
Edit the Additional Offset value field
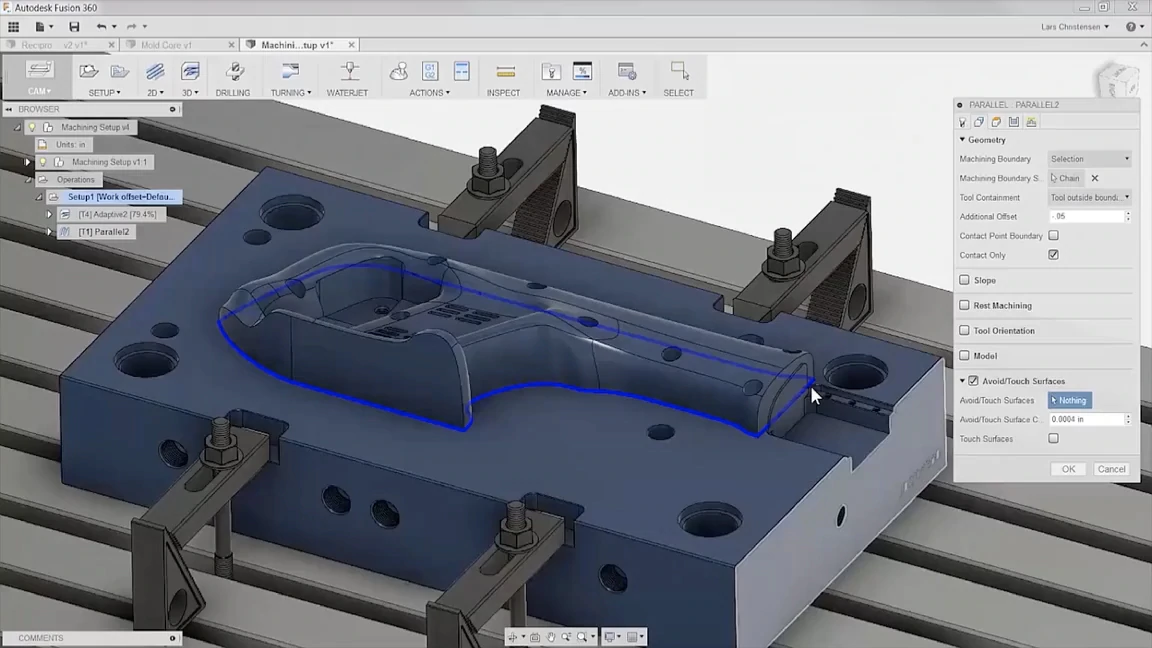pos(1085,216)
